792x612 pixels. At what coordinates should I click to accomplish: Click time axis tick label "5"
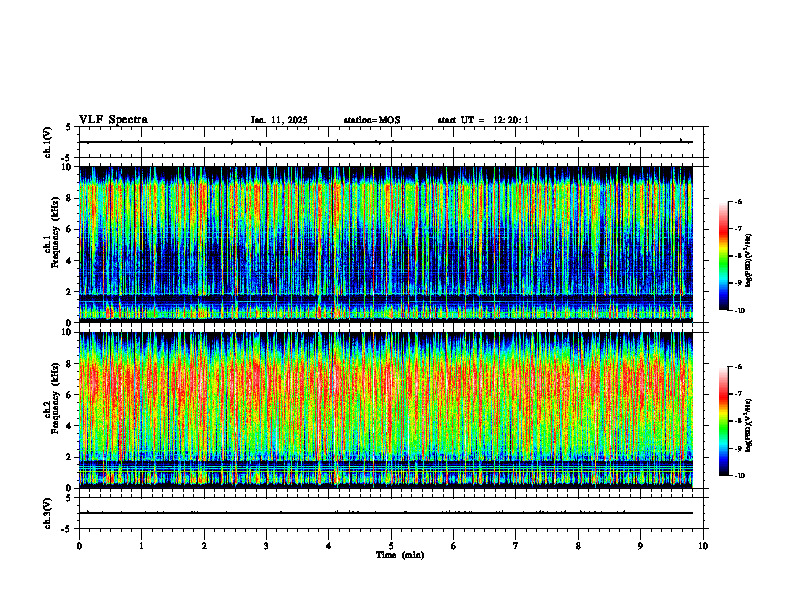coord(391,546)
